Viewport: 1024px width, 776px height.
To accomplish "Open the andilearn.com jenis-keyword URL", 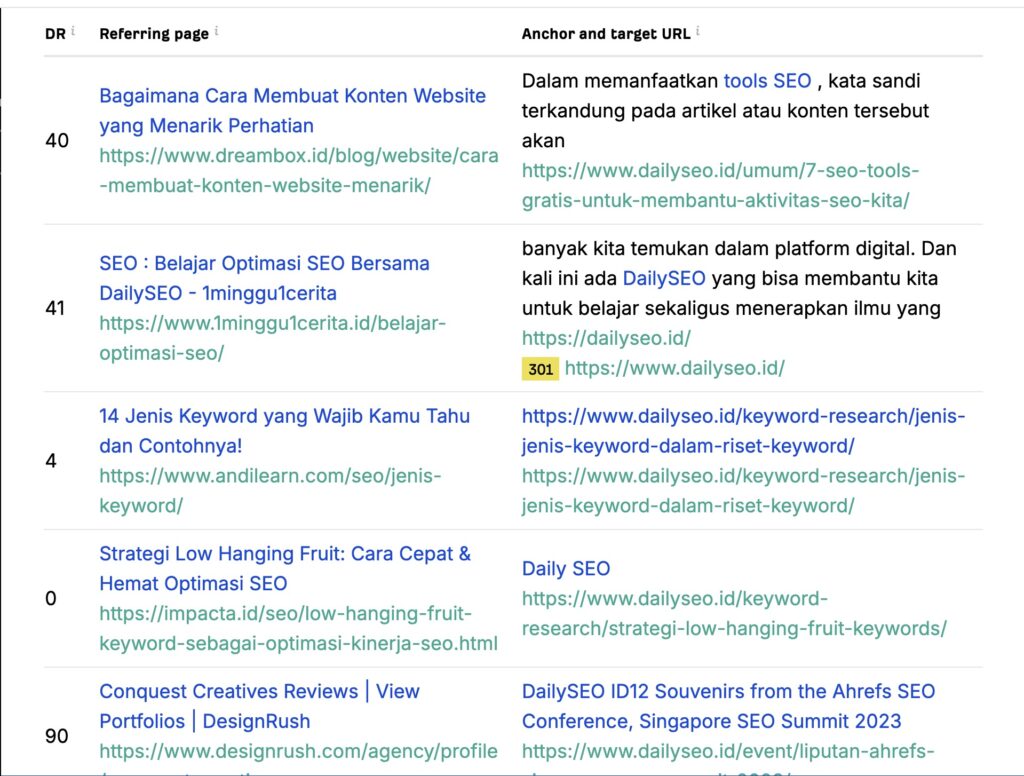I will (x=270, y=491).
